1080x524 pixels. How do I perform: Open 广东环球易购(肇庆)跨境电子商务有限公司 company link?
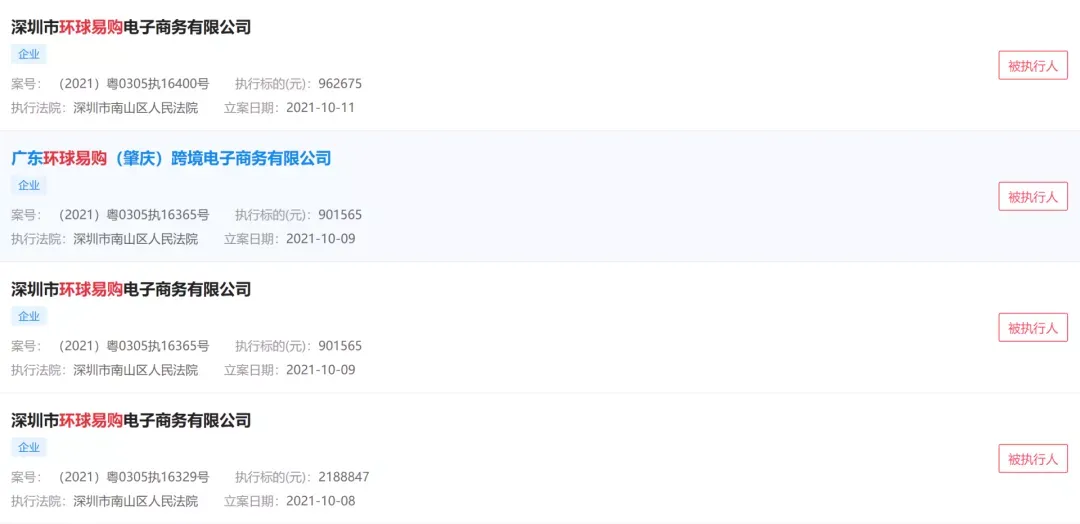[171, 158]
